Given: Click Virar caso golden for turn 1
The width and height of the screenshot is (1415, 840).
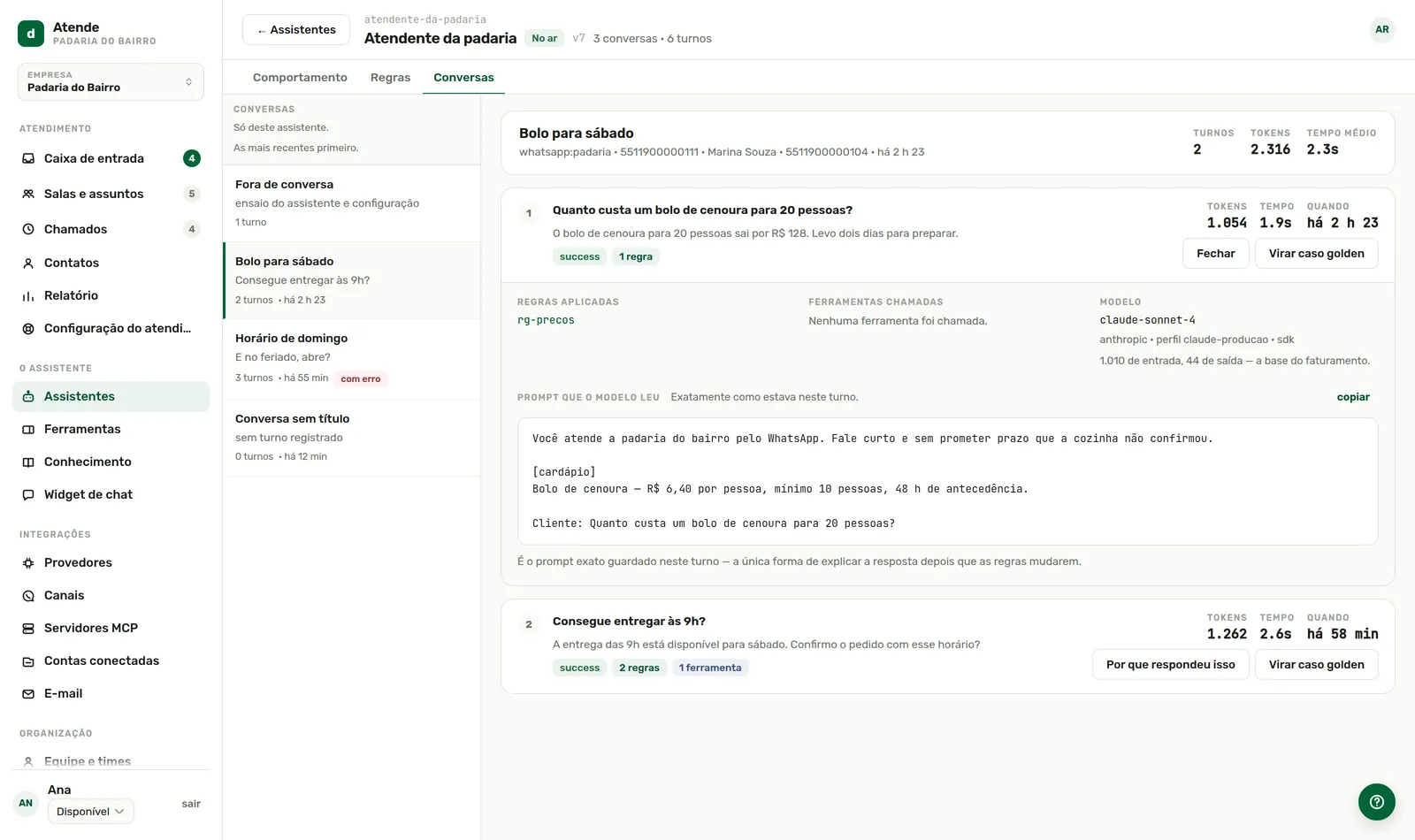Looking at the screenshot, I should pos(1316,253).
